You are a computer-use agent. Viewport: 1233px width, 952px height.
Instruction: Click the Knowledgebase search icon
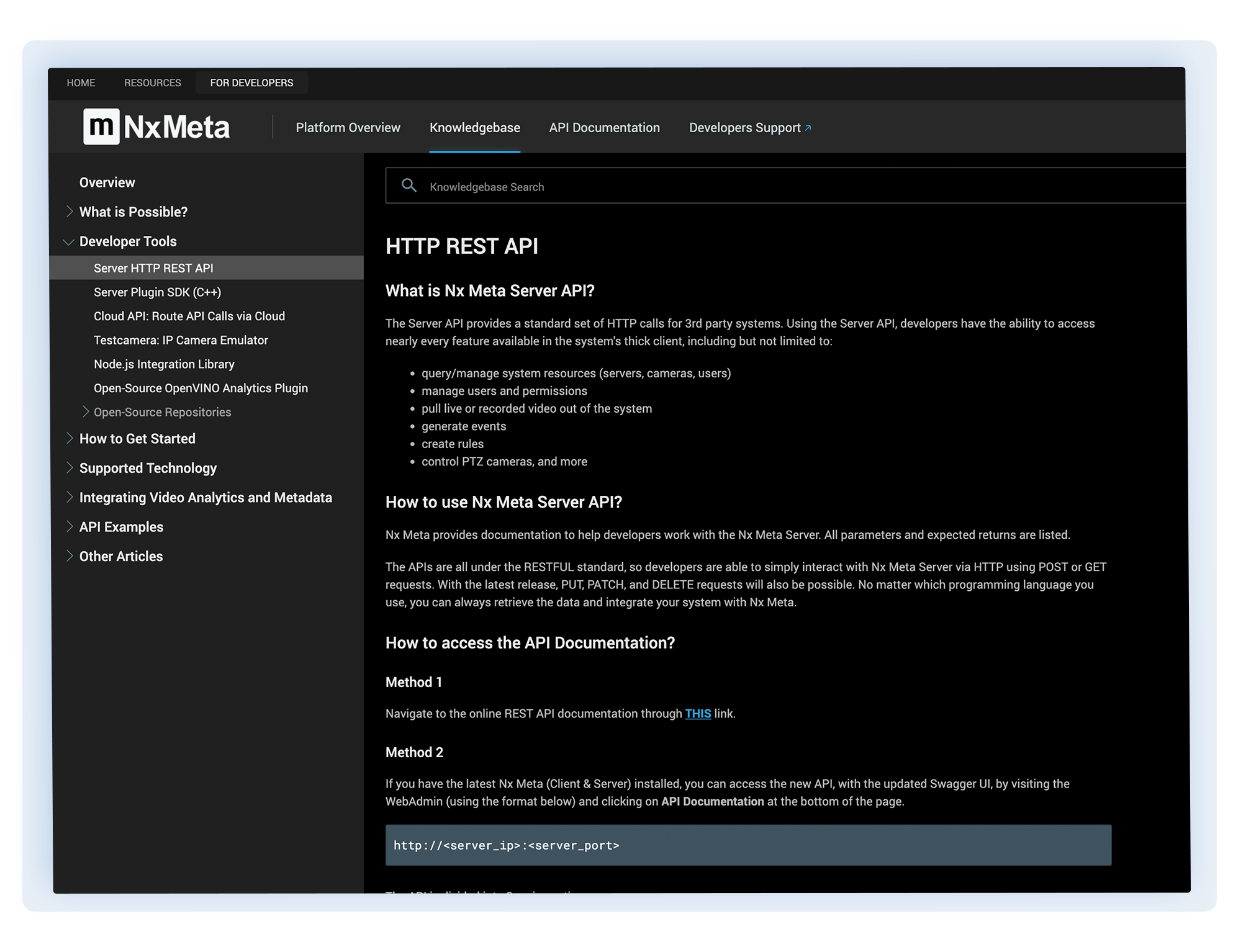pos(409,186)
